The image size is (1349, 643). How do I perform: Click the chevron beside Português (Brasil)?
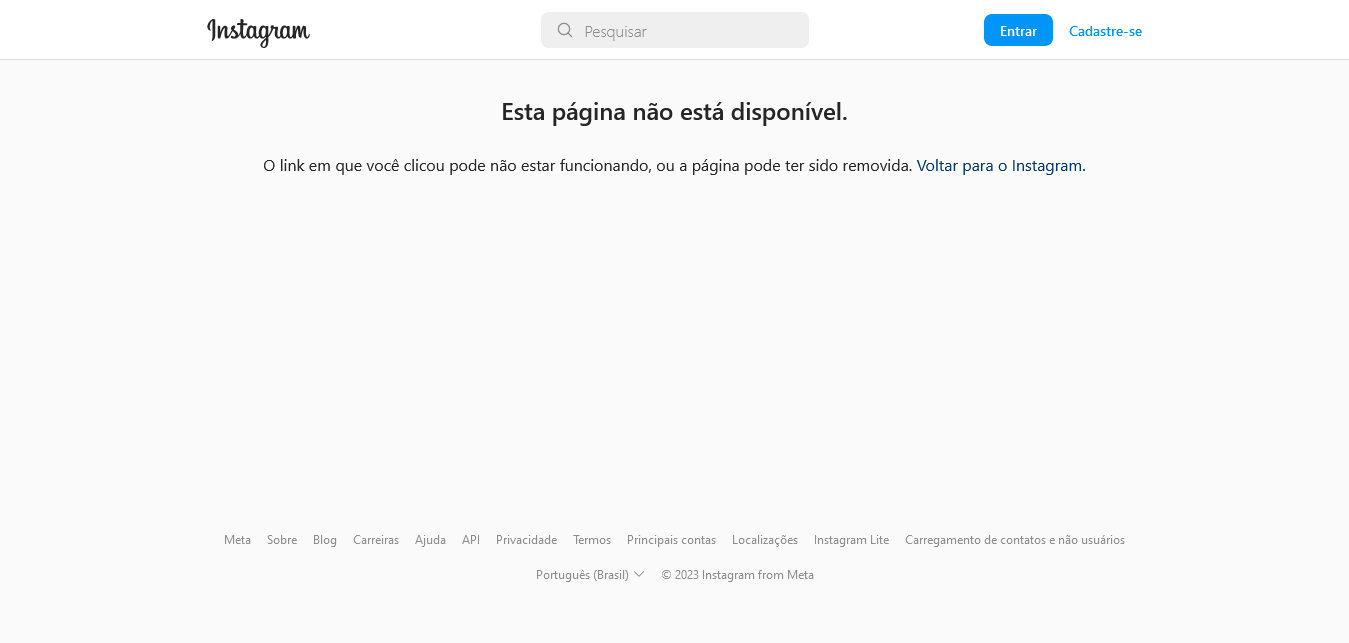tap(639, 574)
